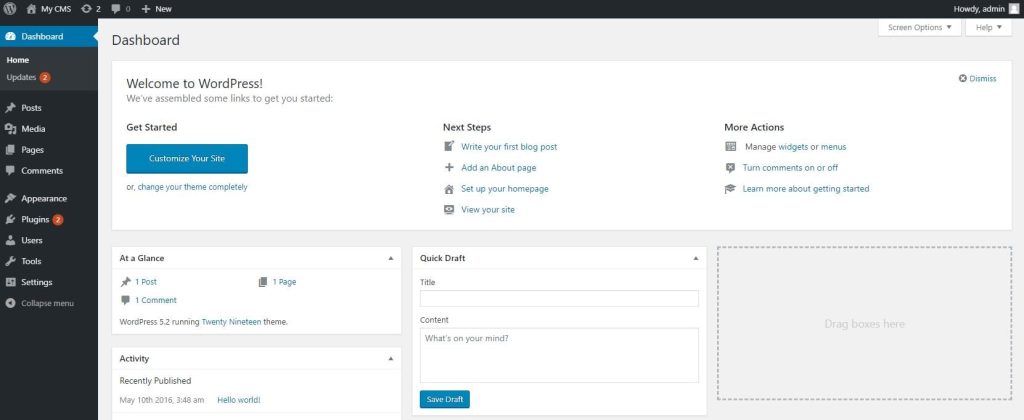This screenshot has width=1024, height=420.
Task: Click the Save Draft button
Action: 444,399
